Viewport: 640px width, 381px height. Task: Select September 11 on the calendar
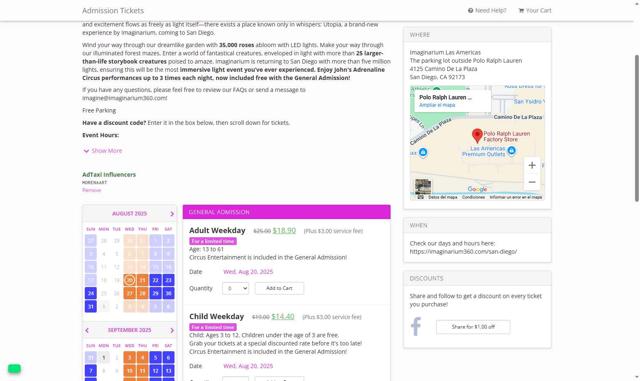(x=142, y=370)
